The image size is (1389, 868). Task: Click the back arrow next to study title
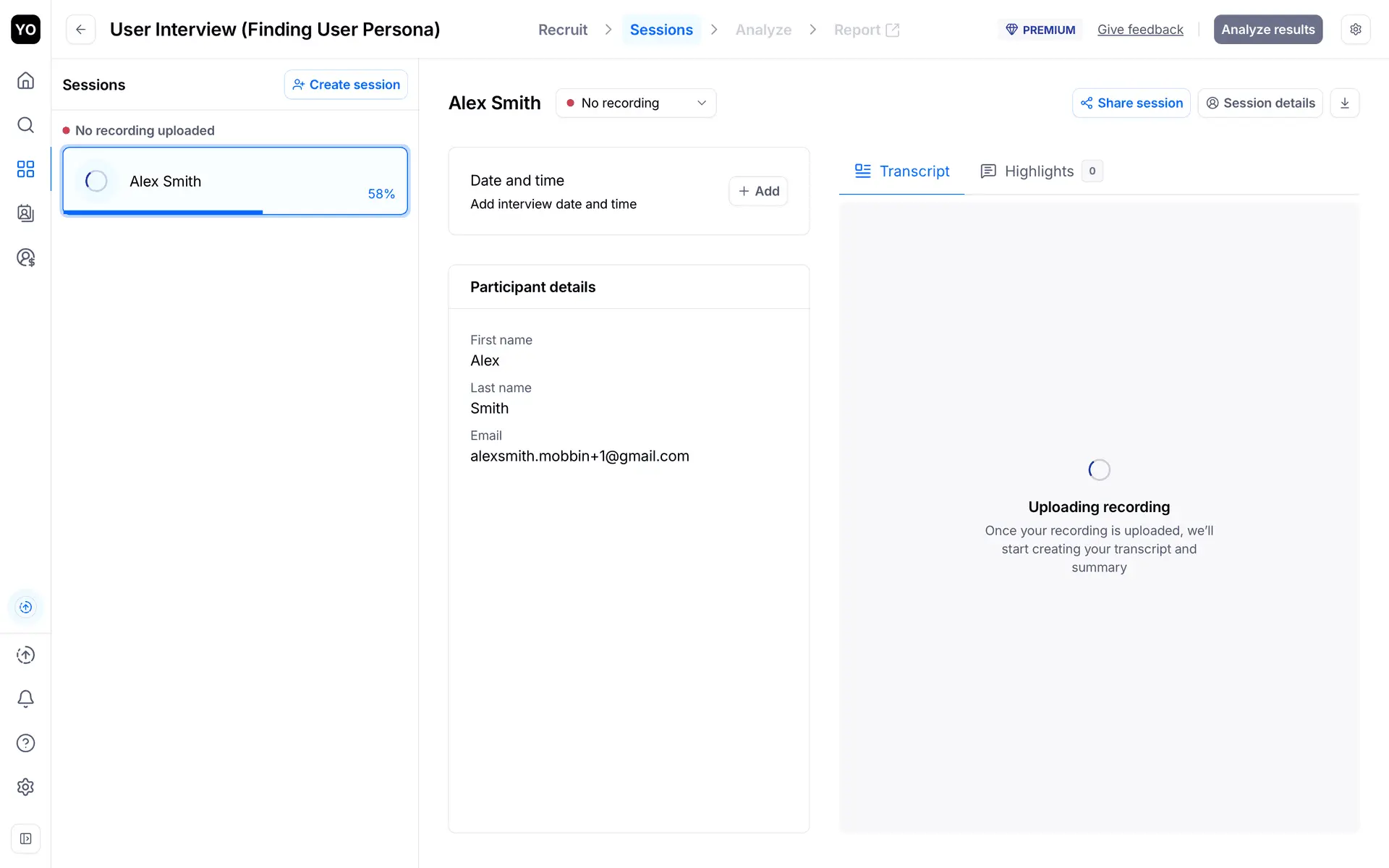80,30
